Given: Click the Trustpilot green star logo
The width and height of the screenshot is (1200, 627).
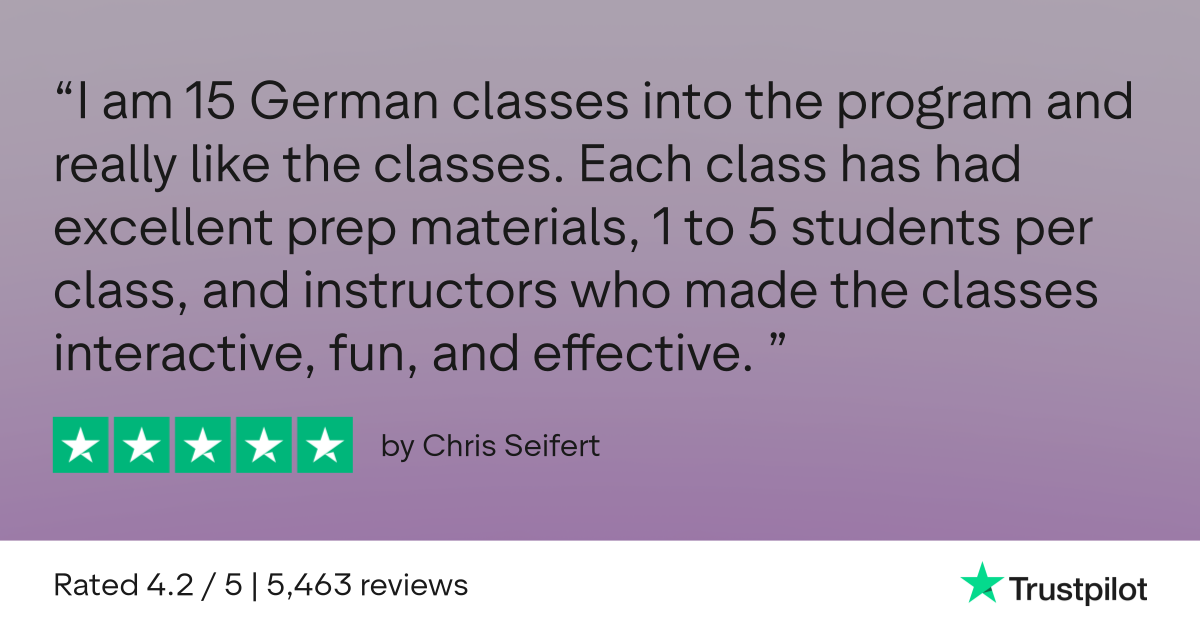Looking at the screenshot, I should click(x=981, y=583).
